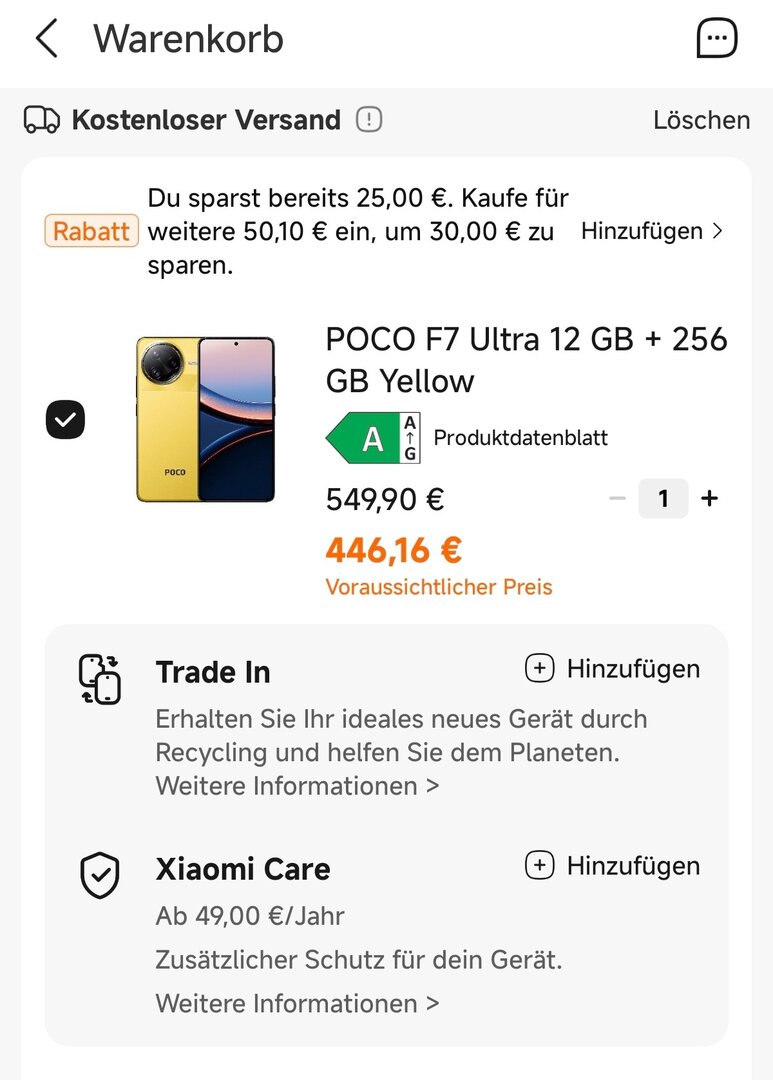The image size is (773, 1080).
Task: Open Weitere Informationen under Xiaomi Care
Action: coord(297,1004)
